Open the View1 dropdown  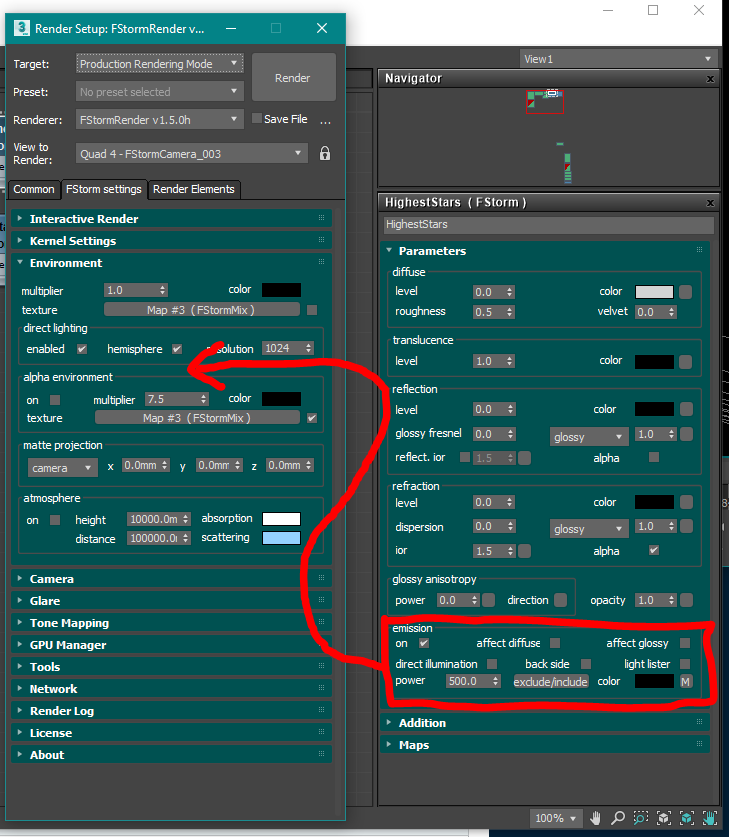(619, 59)
